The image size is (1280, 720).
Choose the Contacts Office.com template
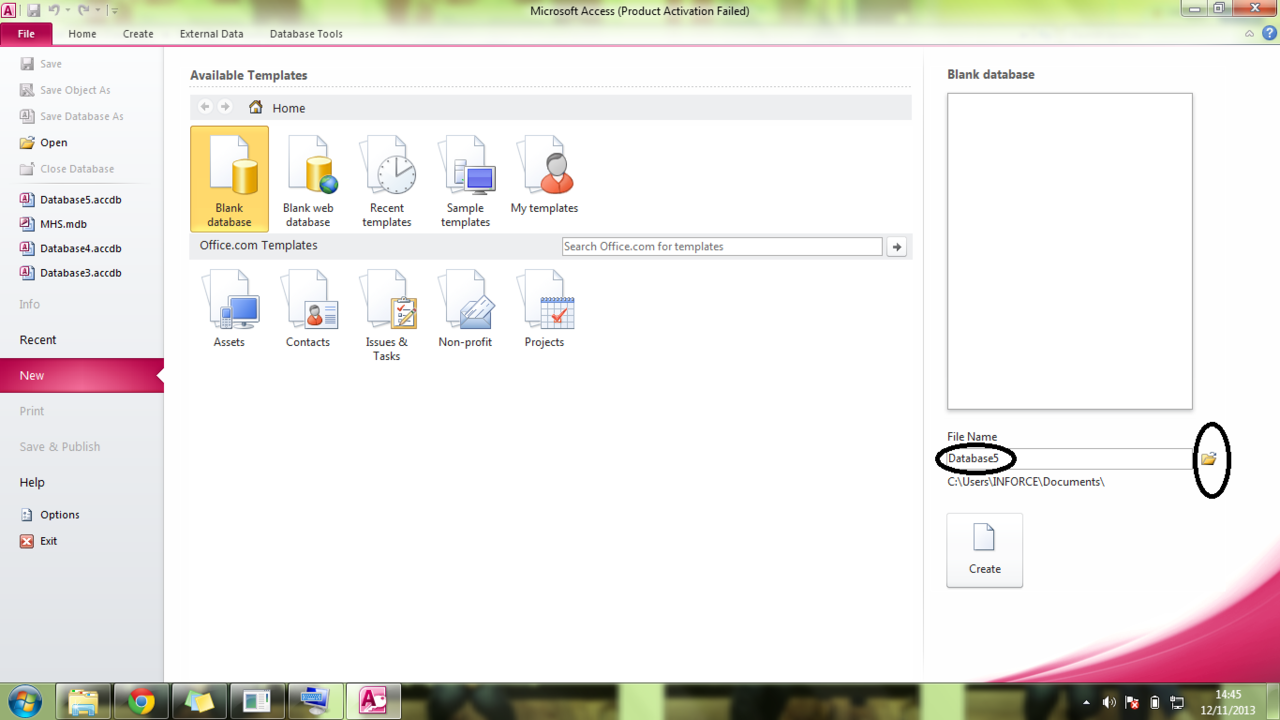click(308, 309)
